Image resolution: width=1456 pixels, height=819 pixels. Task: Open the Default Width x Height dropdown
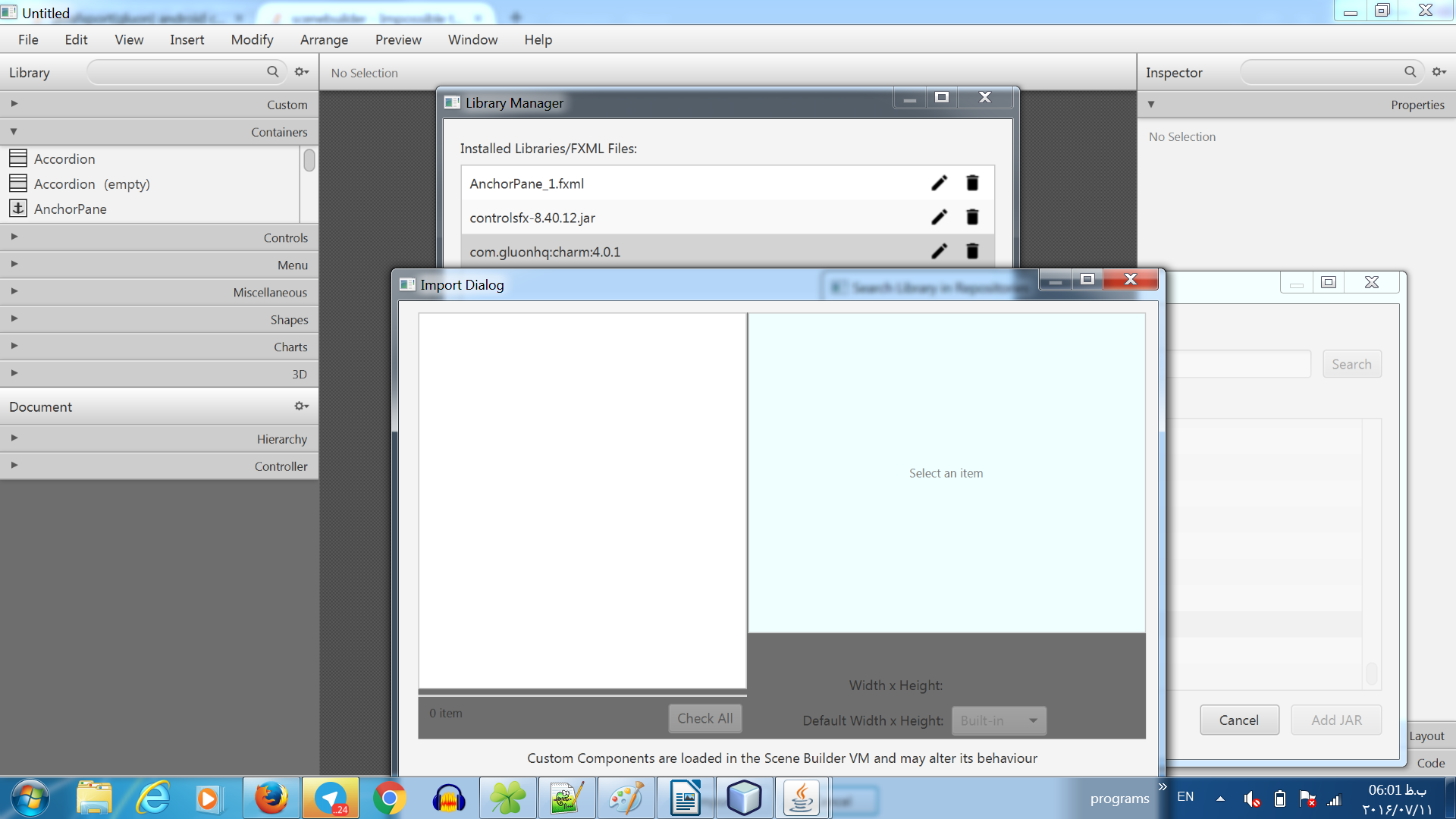999,720
